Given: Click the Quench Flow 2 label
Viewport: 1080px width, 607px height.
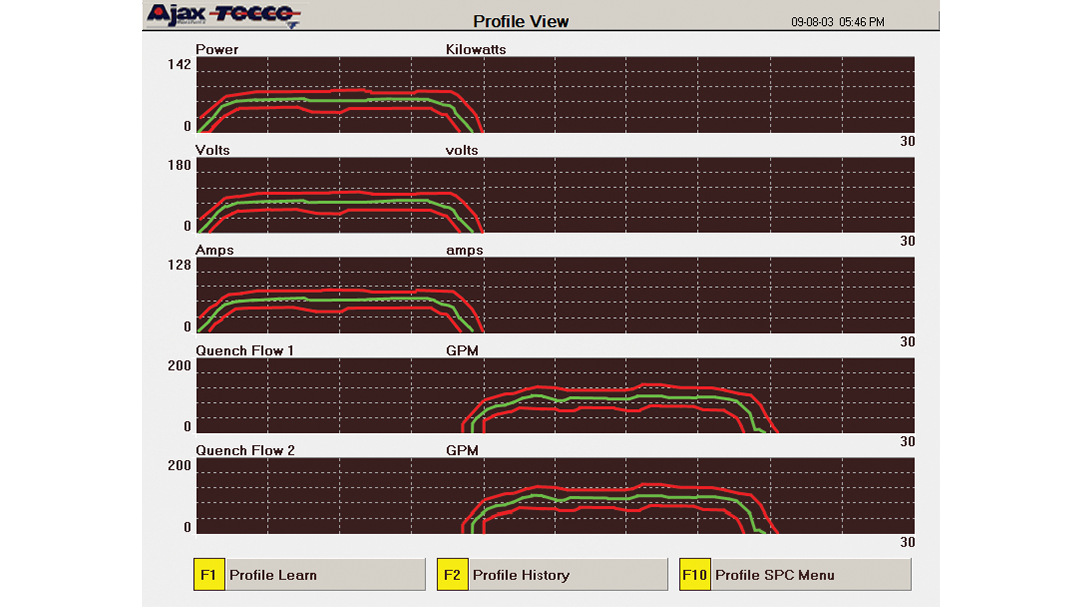Looking at the screenshot, I should pos(245,451).
